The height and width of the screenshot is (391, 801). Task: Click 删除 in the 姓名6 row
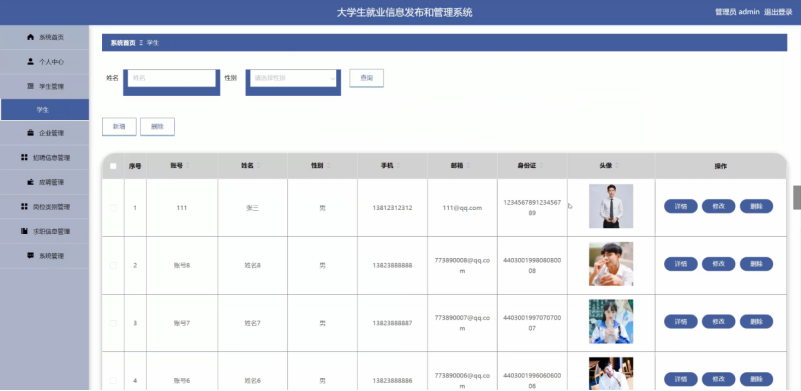[x=756, y=379]
